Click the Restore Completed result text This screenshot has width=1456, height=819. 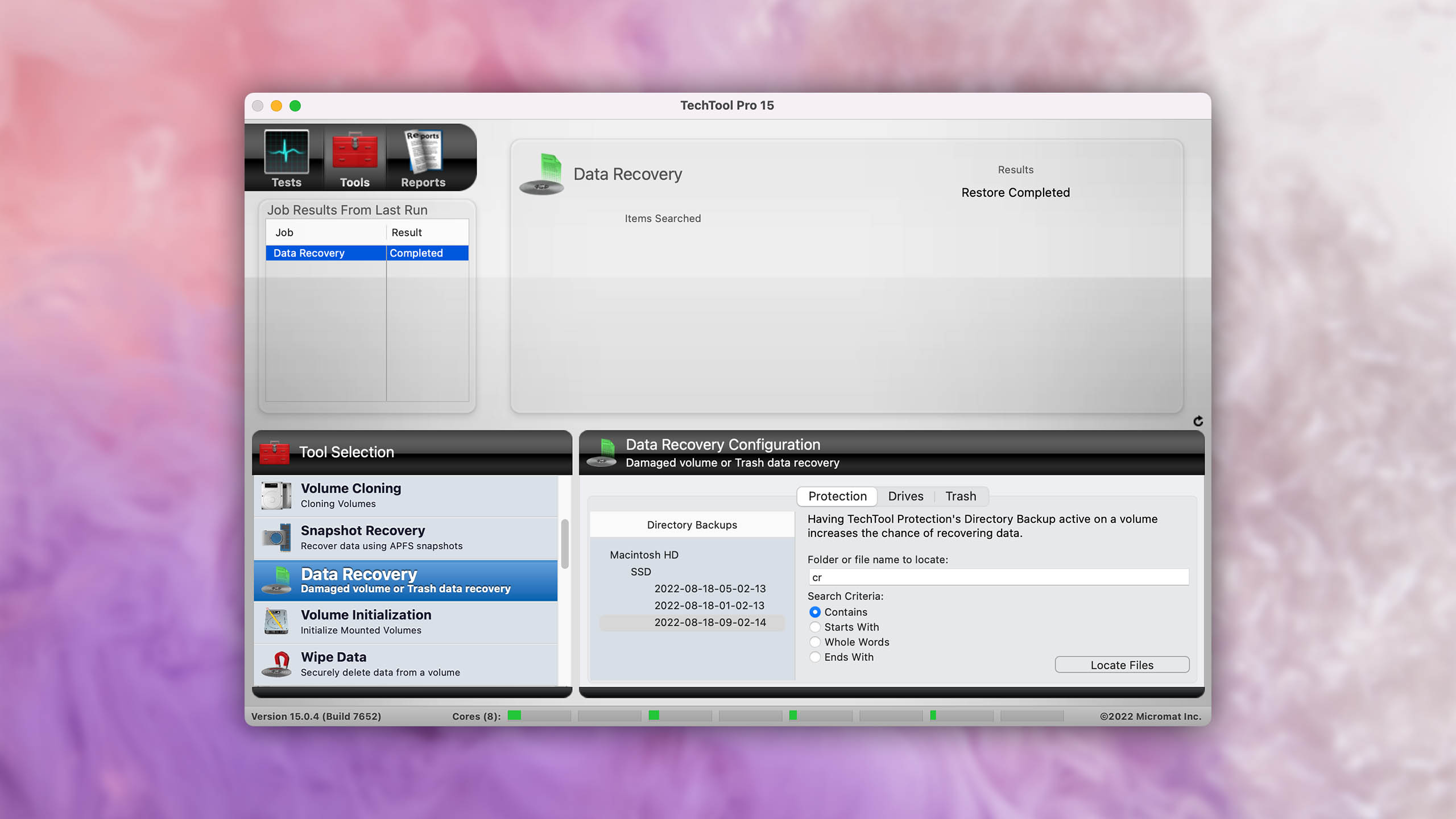1015,192
